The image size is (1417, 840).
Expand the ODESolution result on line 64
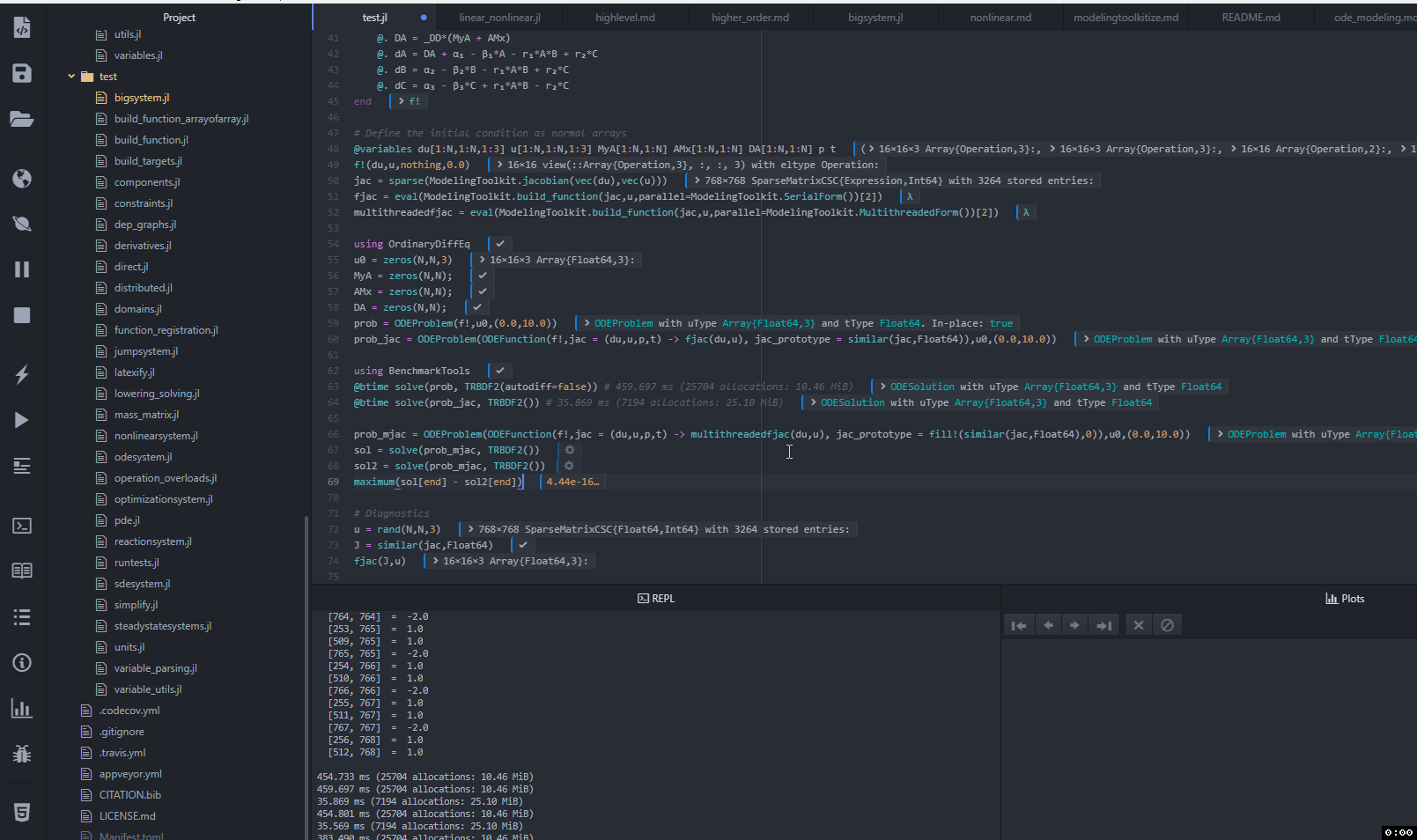[814, 402]
